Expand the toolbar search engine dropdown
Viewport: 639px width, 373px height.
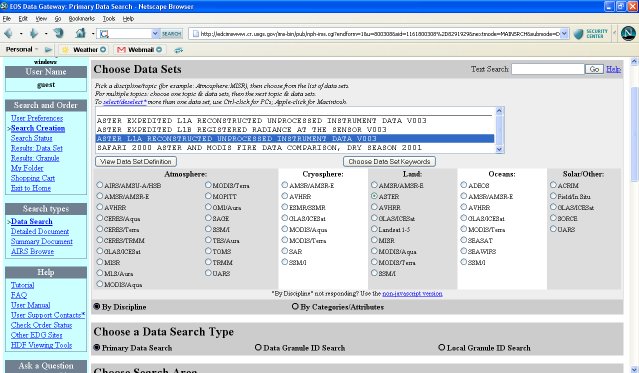tap(155, 34)
